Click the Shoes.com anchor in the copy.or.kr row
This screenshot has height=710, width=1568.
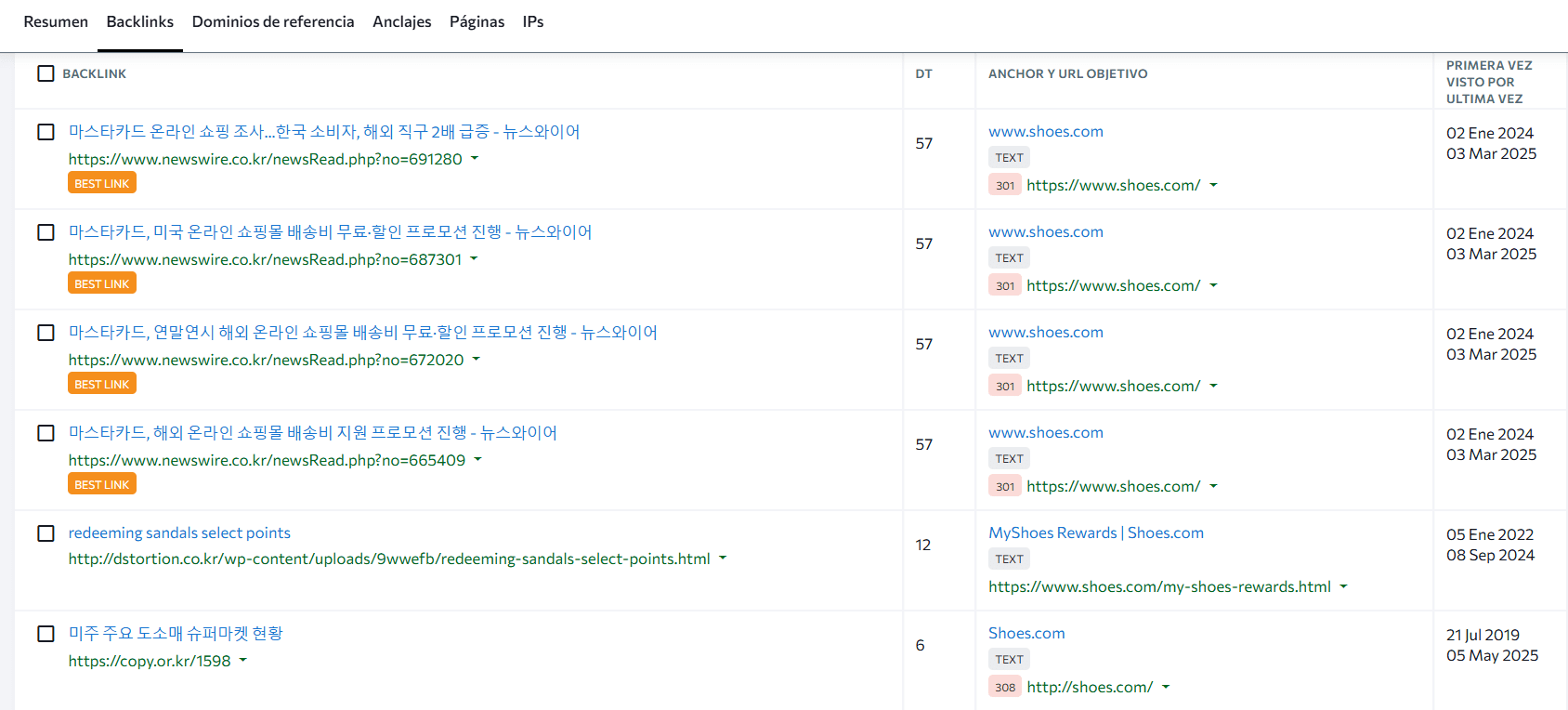[x=1026, y=634]
